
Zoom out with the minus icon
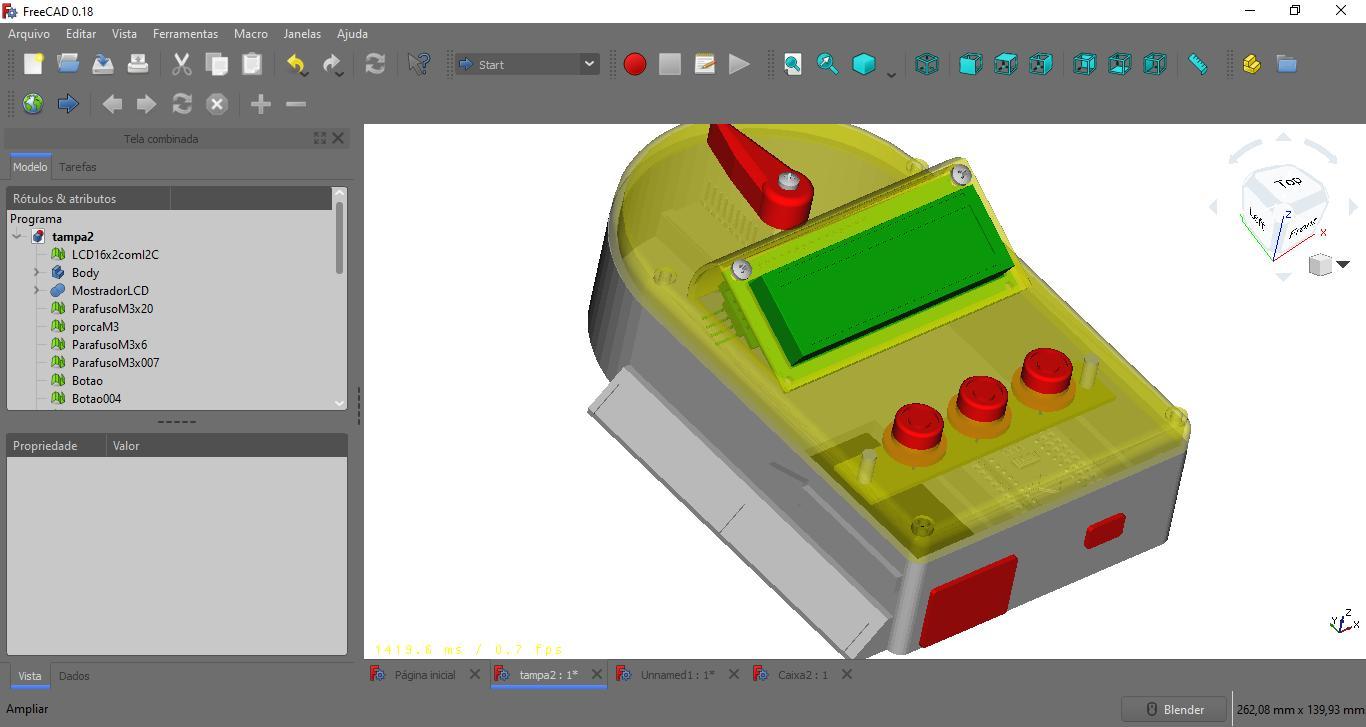click(296, 104)
